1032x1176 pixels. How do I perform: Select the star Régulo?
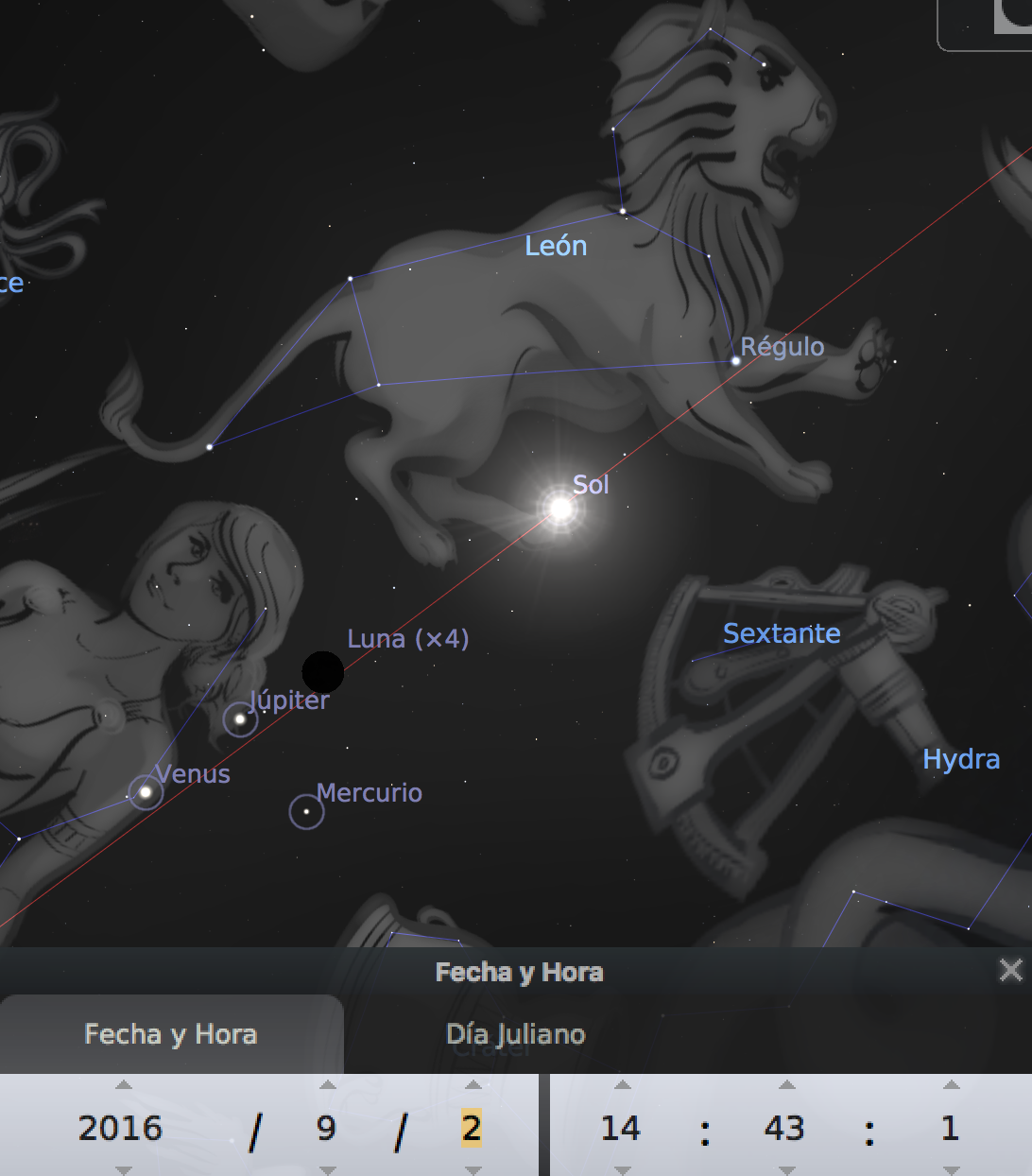735,360
